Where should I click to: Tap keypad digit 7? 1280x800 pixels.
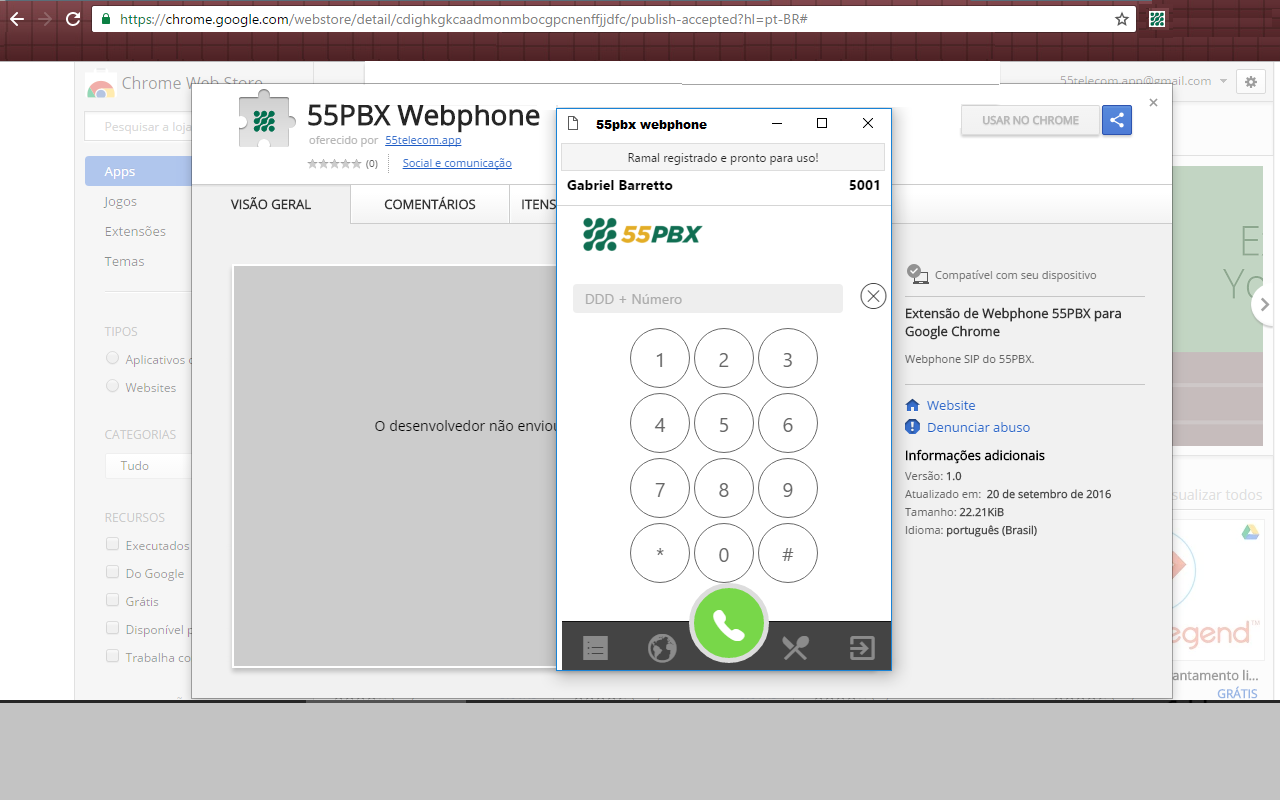[x=660, y=489]
